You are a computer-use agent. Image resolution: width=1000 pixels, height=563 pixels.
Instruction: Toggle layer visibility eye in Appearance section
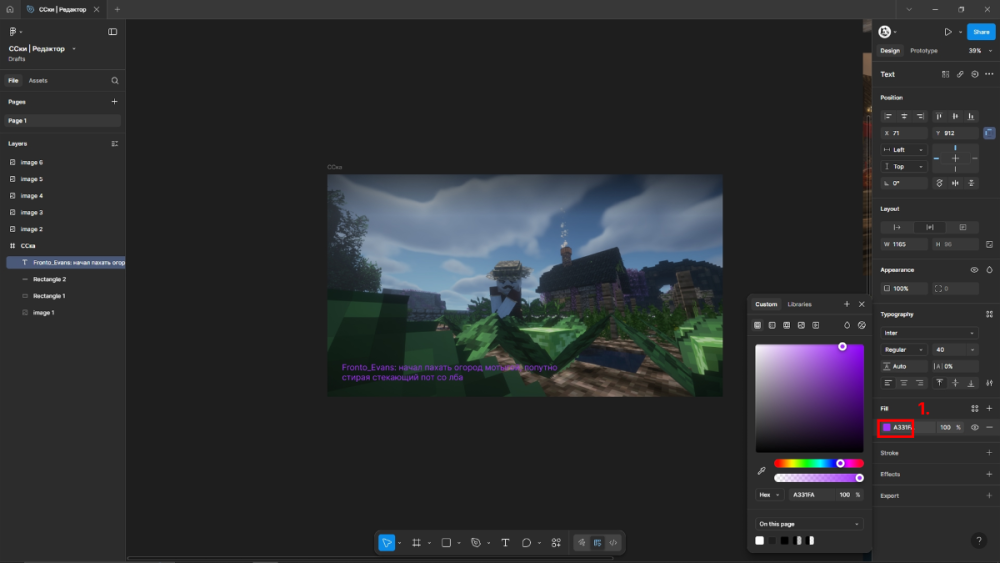pyautogui.click(x=974, y=270)
